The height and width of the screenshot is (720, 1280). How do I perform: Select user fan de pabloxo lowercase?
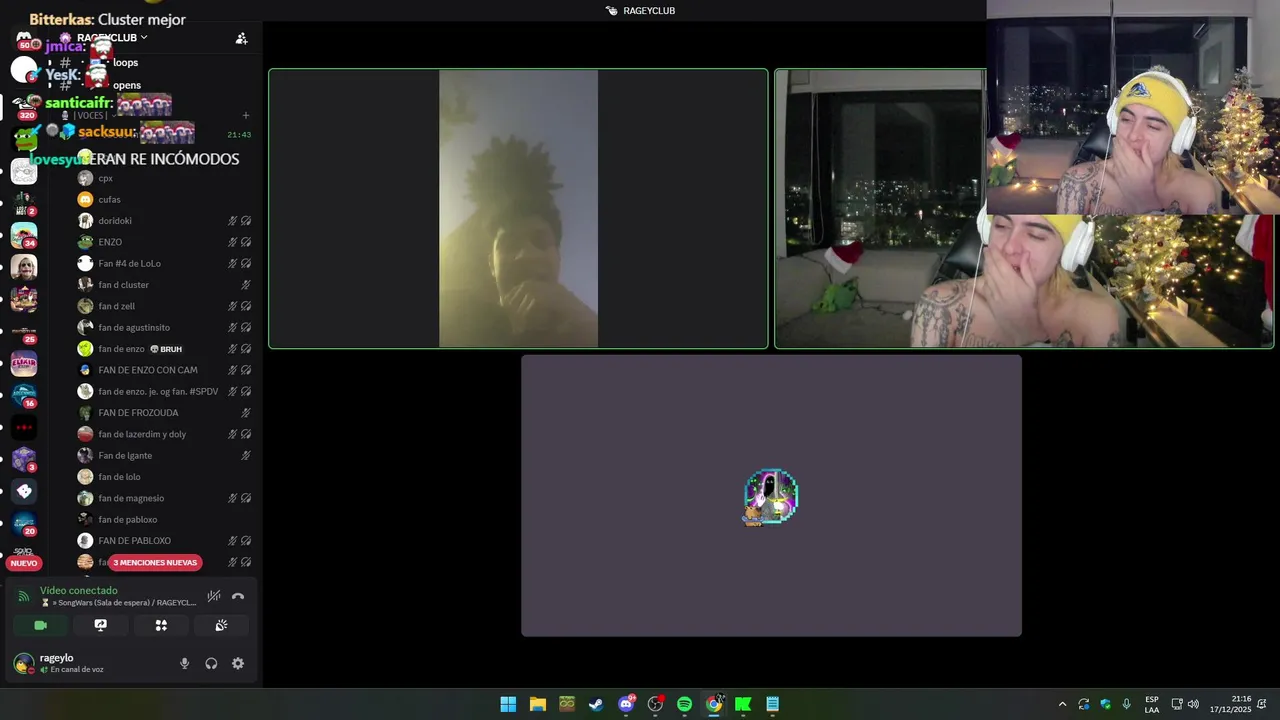pos(164,519)
